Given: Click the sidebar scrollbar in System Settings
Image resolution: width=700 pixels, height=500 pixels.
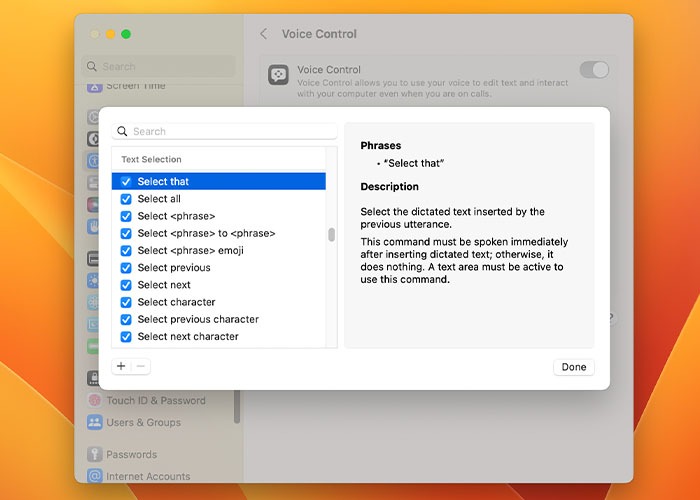Looking at the screenshot, I should (237, 406).
